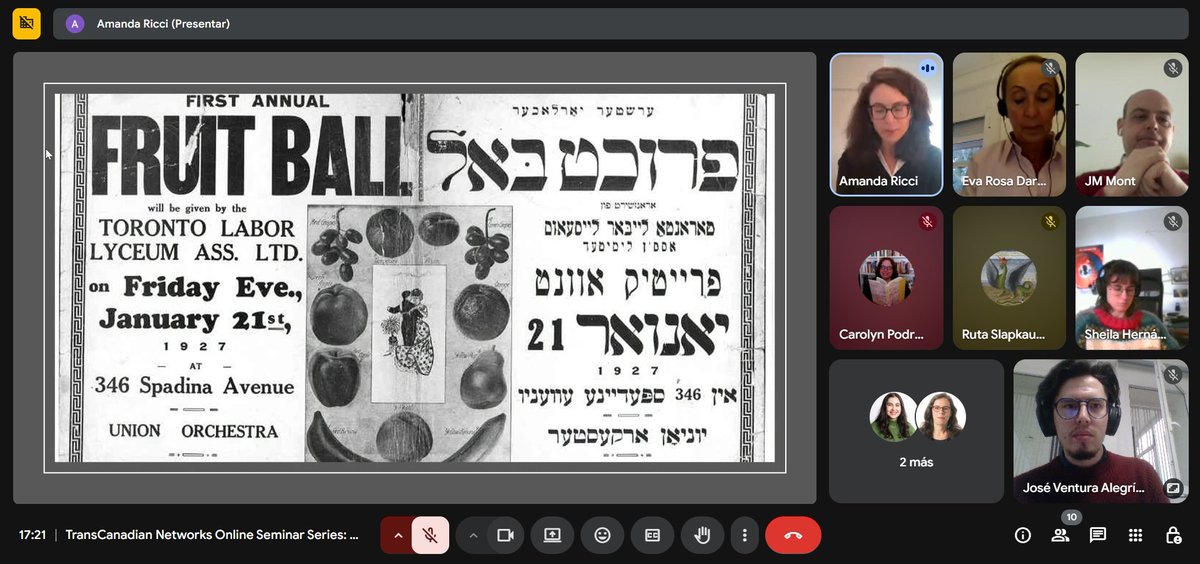The width and height of the screenshot is (1200, 564).
Task: Select Ruta Slapkau... participant tile
Action: click(x=1009, y=278)
